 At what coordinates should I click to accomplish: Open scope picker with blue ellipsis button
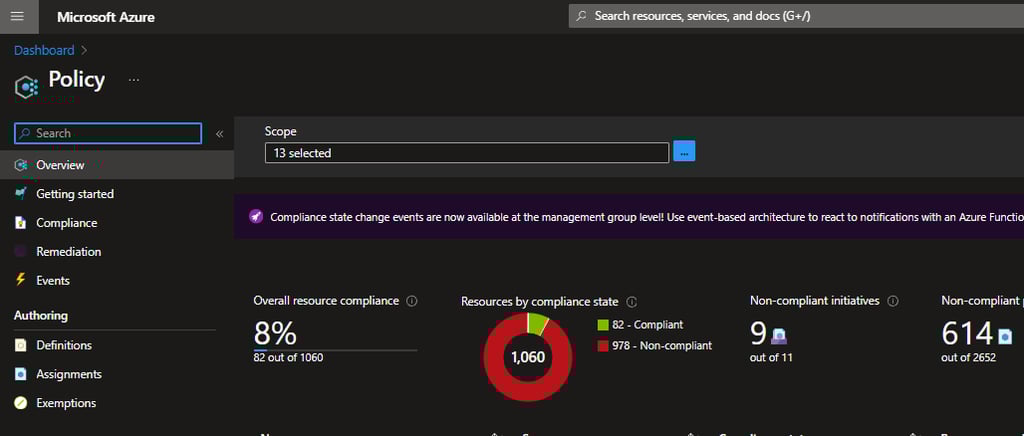(x=684, y=152)
